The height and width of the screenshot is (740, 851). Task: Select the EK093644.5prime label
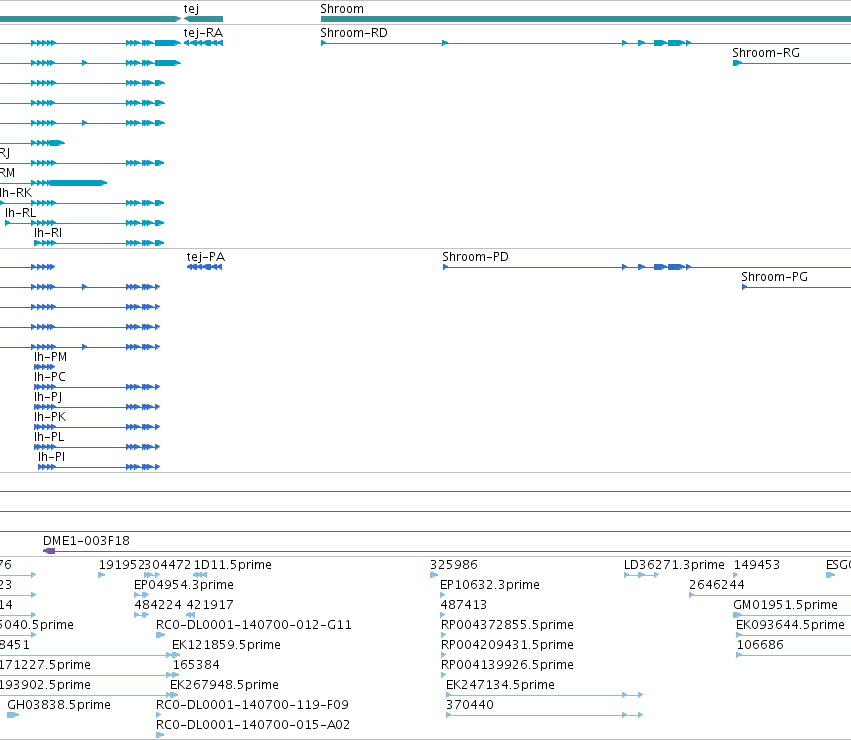coord(790,625)
